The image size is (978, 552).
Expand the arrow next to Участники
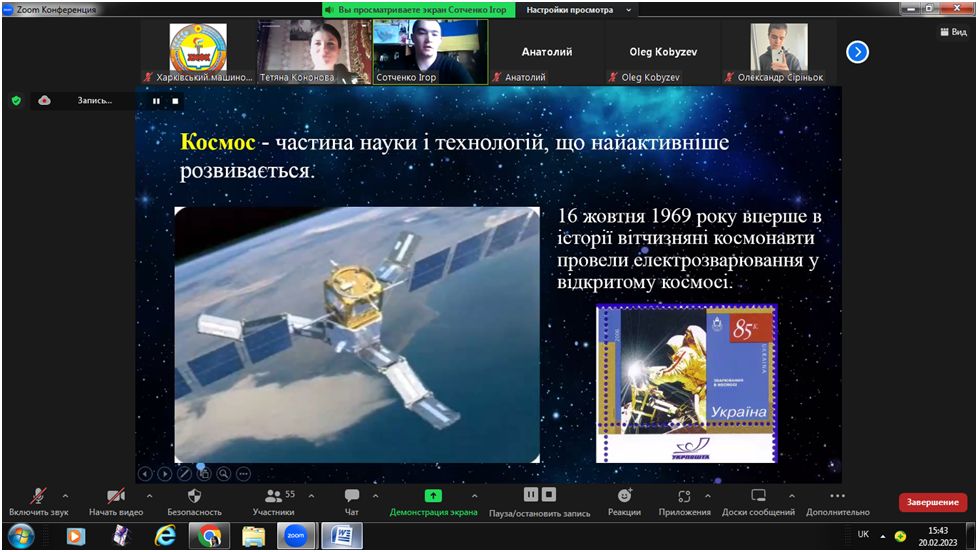[311, 496]
